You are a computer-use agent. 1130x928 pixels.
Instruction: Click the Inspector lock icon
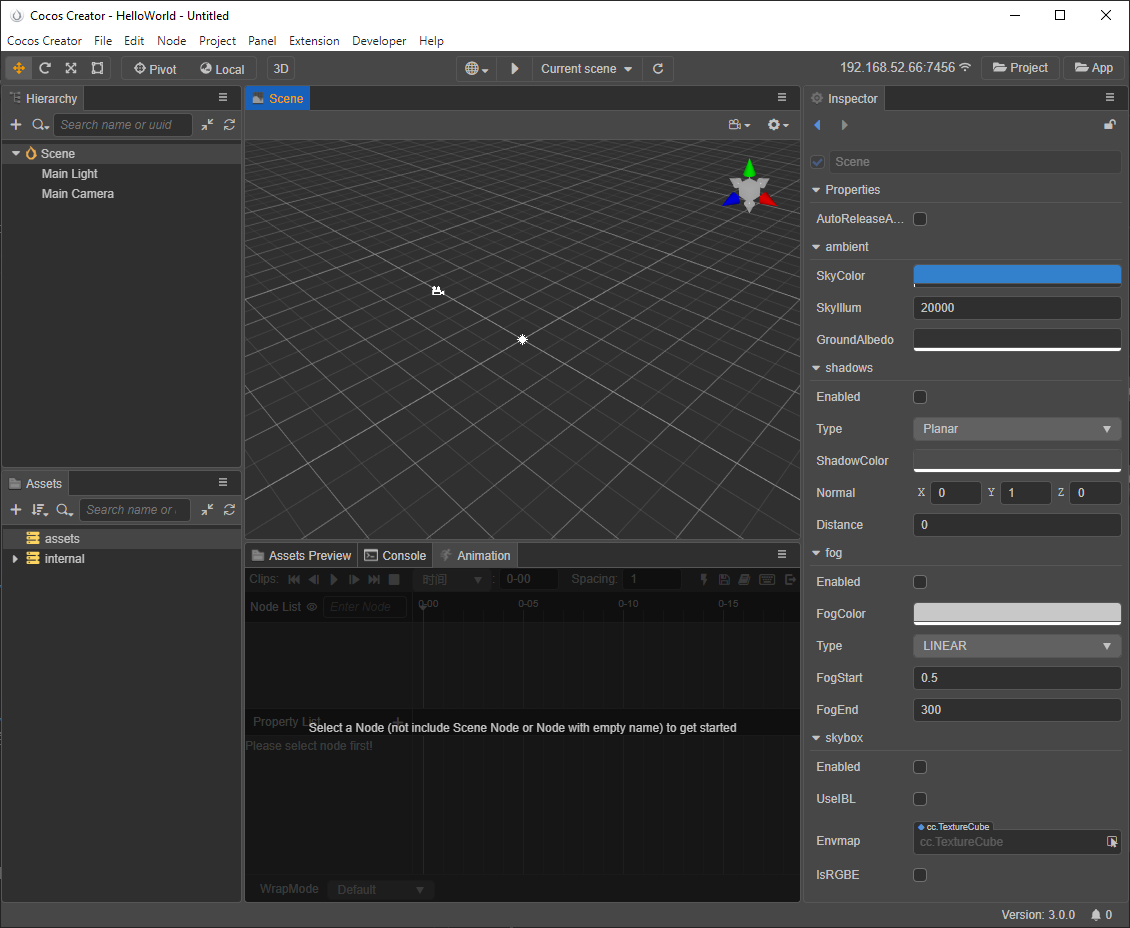(x=1109, y=125)
